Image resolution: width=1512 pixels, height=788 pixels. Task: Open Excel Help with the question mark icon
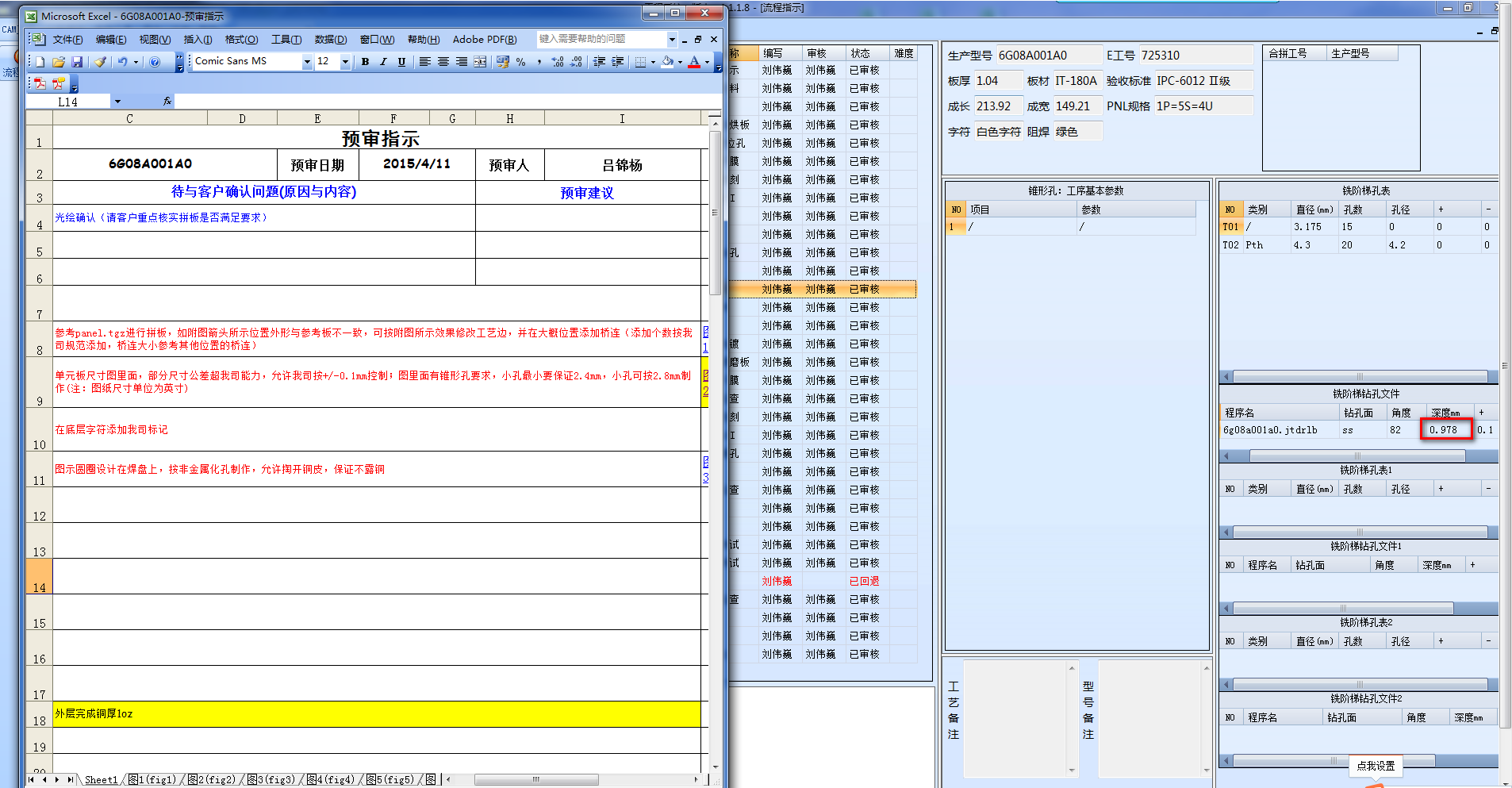point(155,62)
